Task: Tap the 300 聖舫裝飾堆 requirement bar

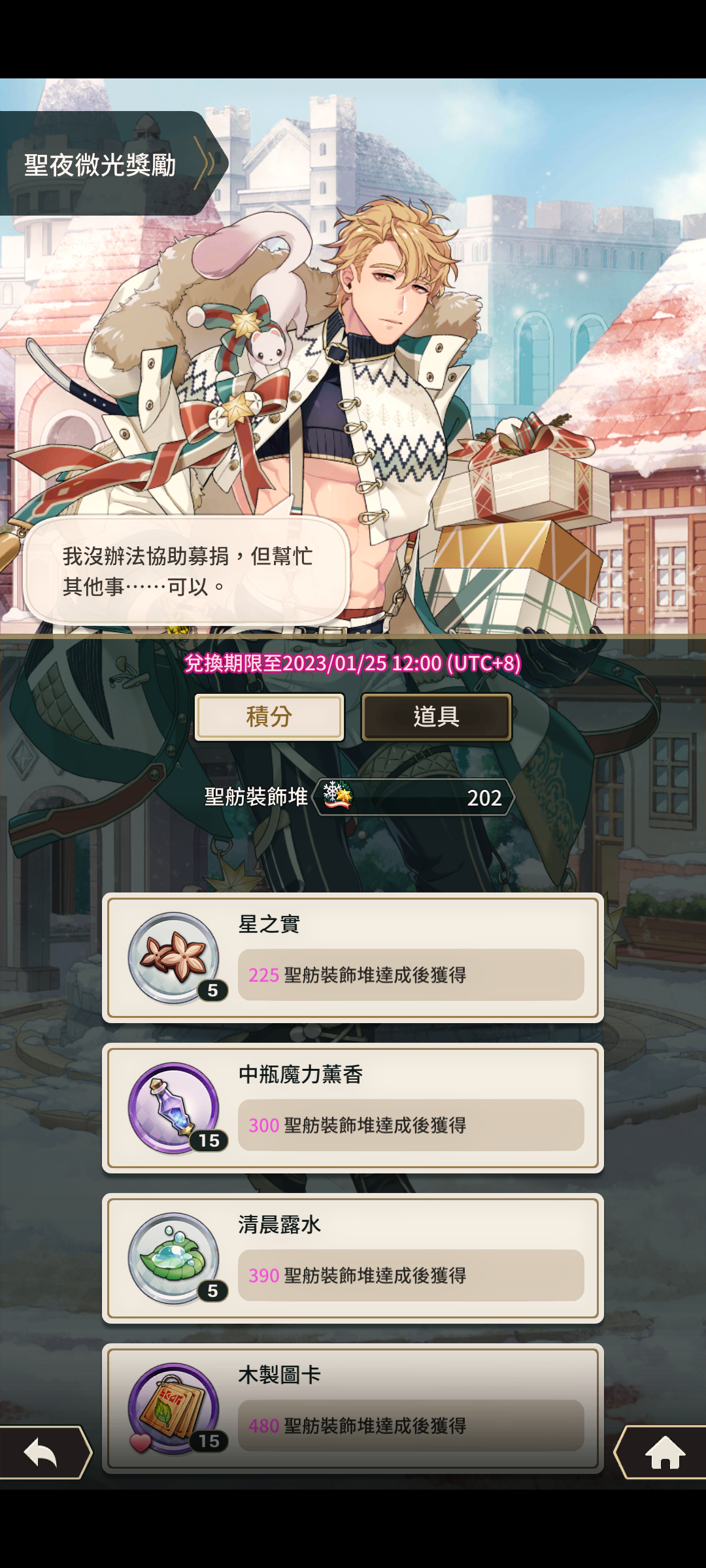Action: 411,1125
